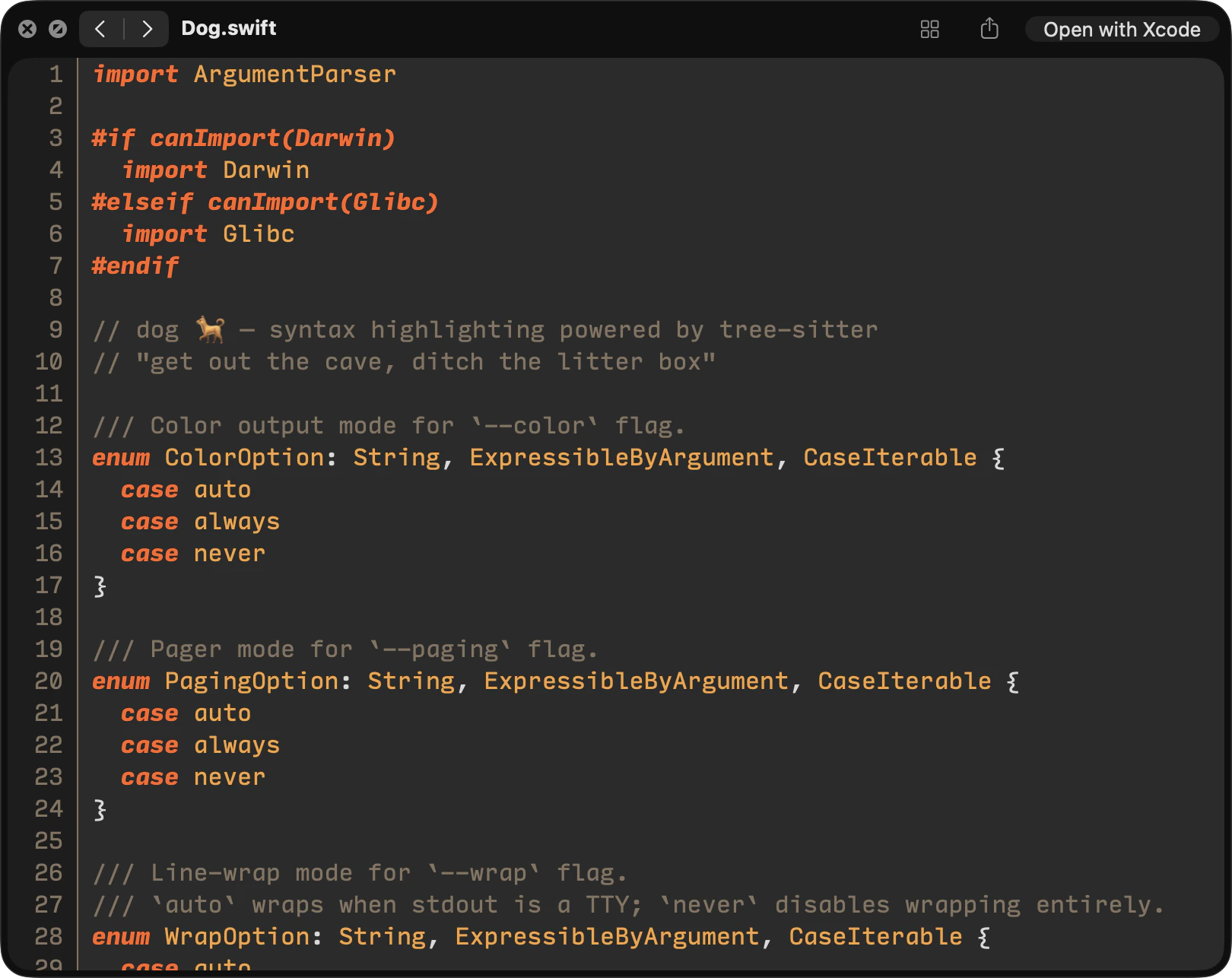Click the full screen toggle icon
This screenshot has width=1232, height=978.
tap(58, 29)
